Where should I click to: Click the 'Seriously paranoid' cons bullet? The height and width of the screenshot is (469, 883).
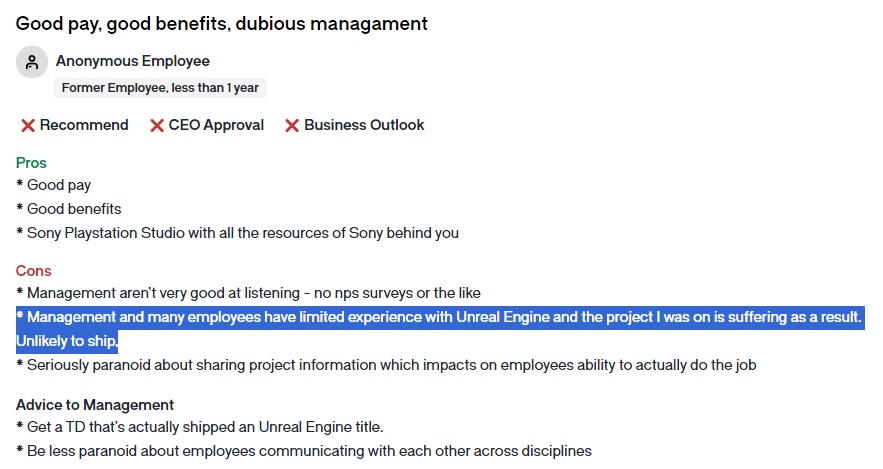tap(386, 365)
